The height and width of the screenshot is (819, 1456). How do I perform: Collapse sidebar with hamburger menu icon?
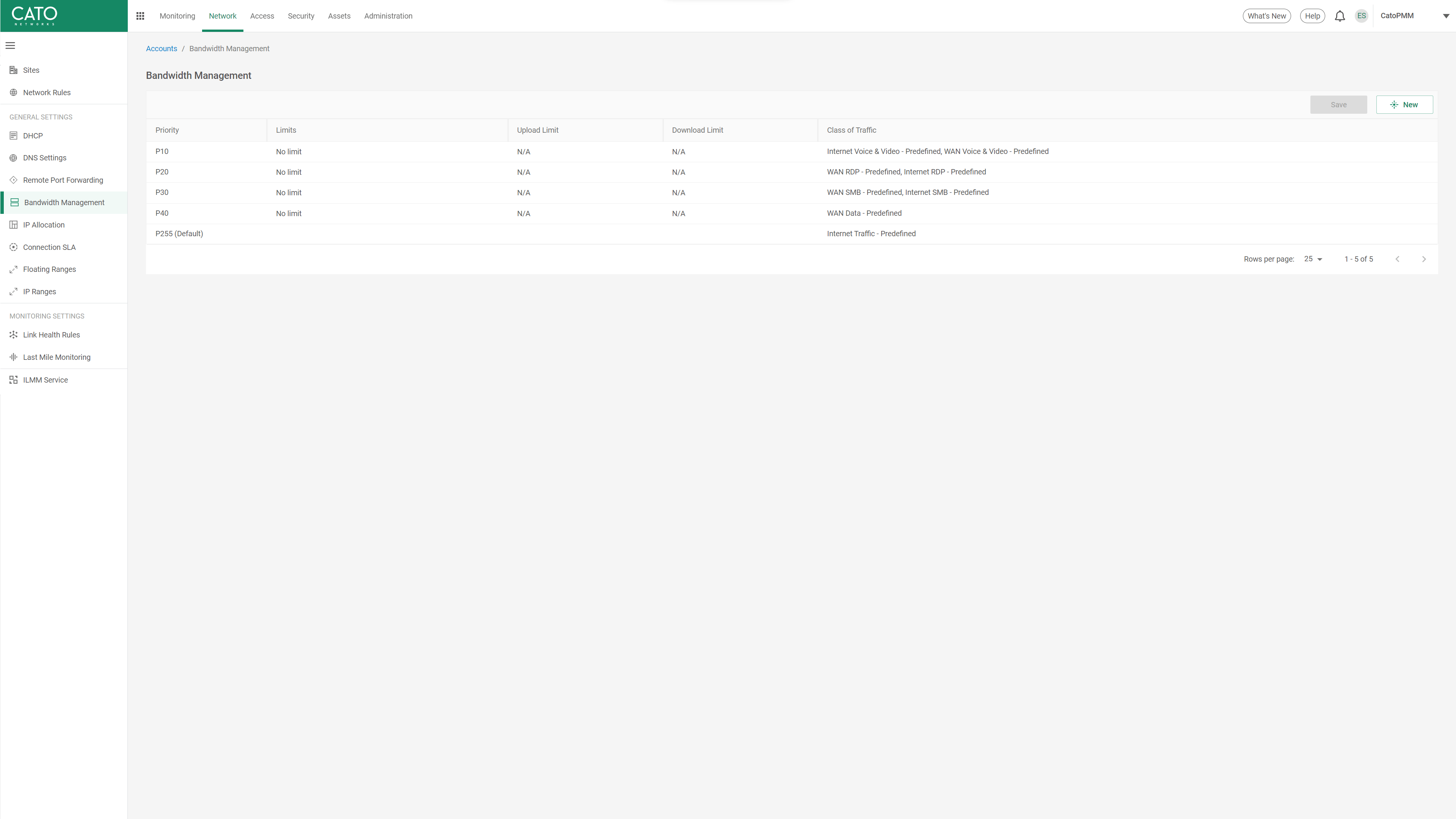pyautogui.click(x=10, y=46)
